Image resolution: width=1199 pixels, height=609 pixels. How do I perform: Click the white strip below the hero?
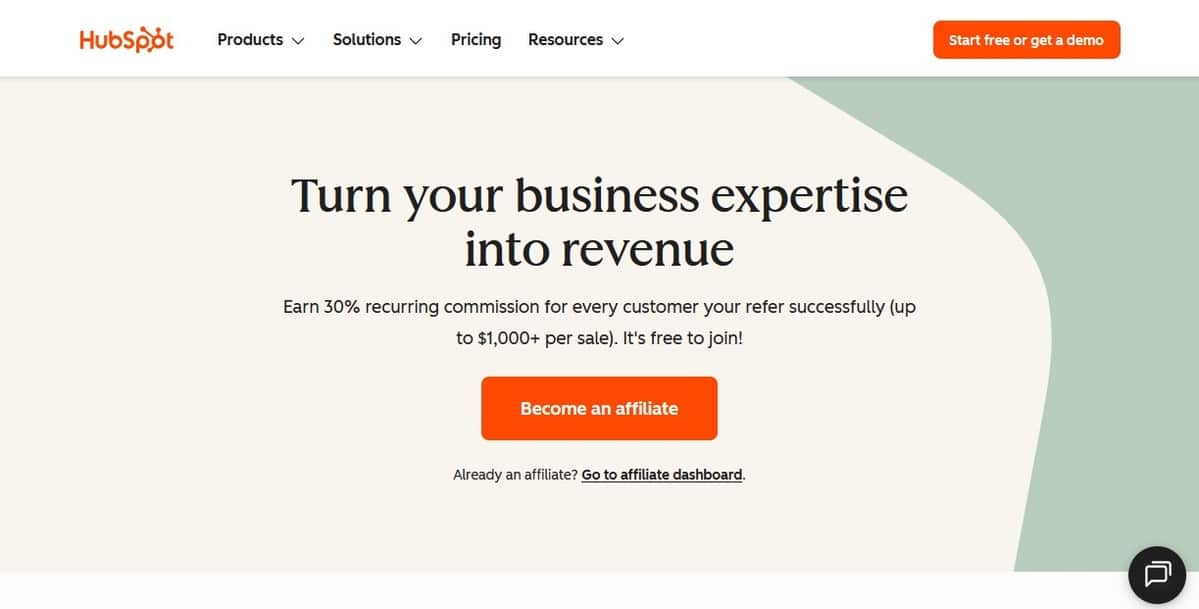[x=500, y=591]
